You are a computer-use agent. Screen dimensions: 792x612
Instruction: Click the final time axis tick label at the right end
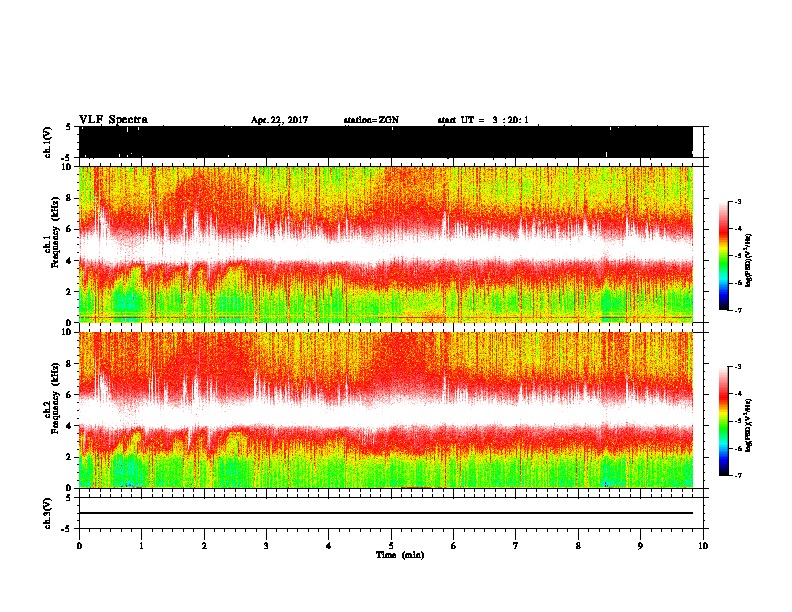tap(703, 546)
